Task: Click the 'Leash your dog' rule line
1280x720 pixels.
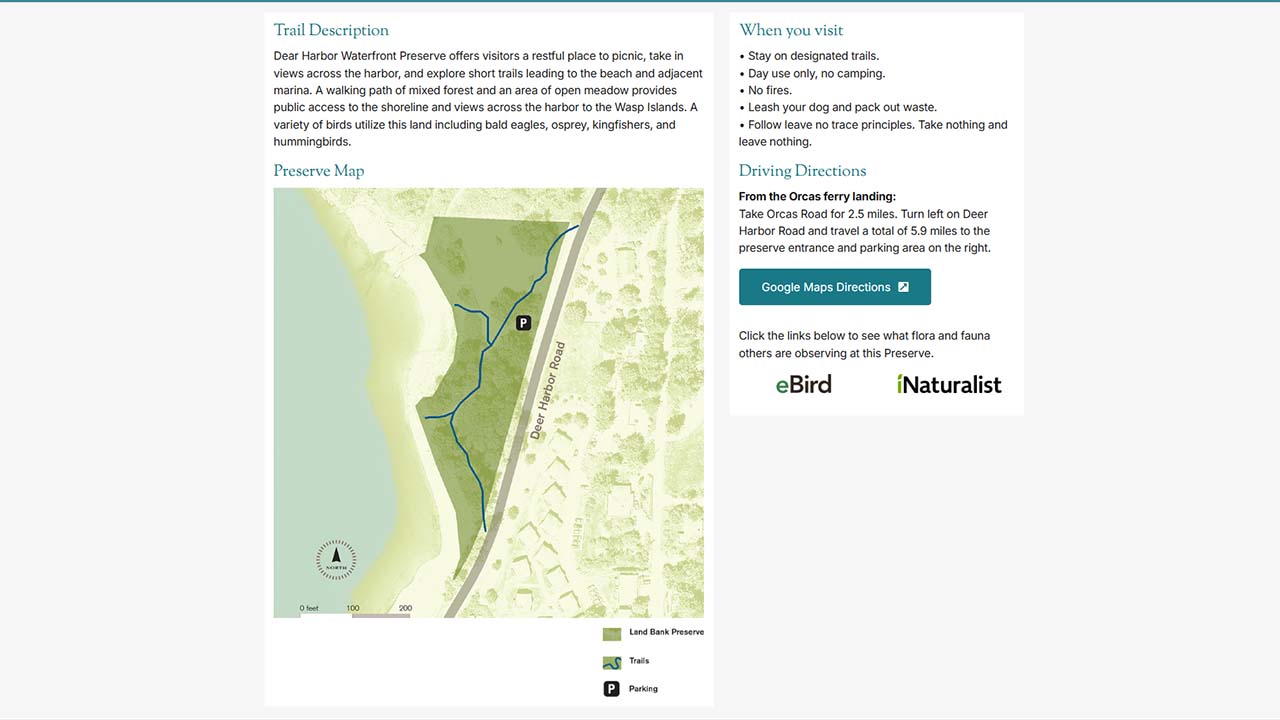Action: (841, 108)
